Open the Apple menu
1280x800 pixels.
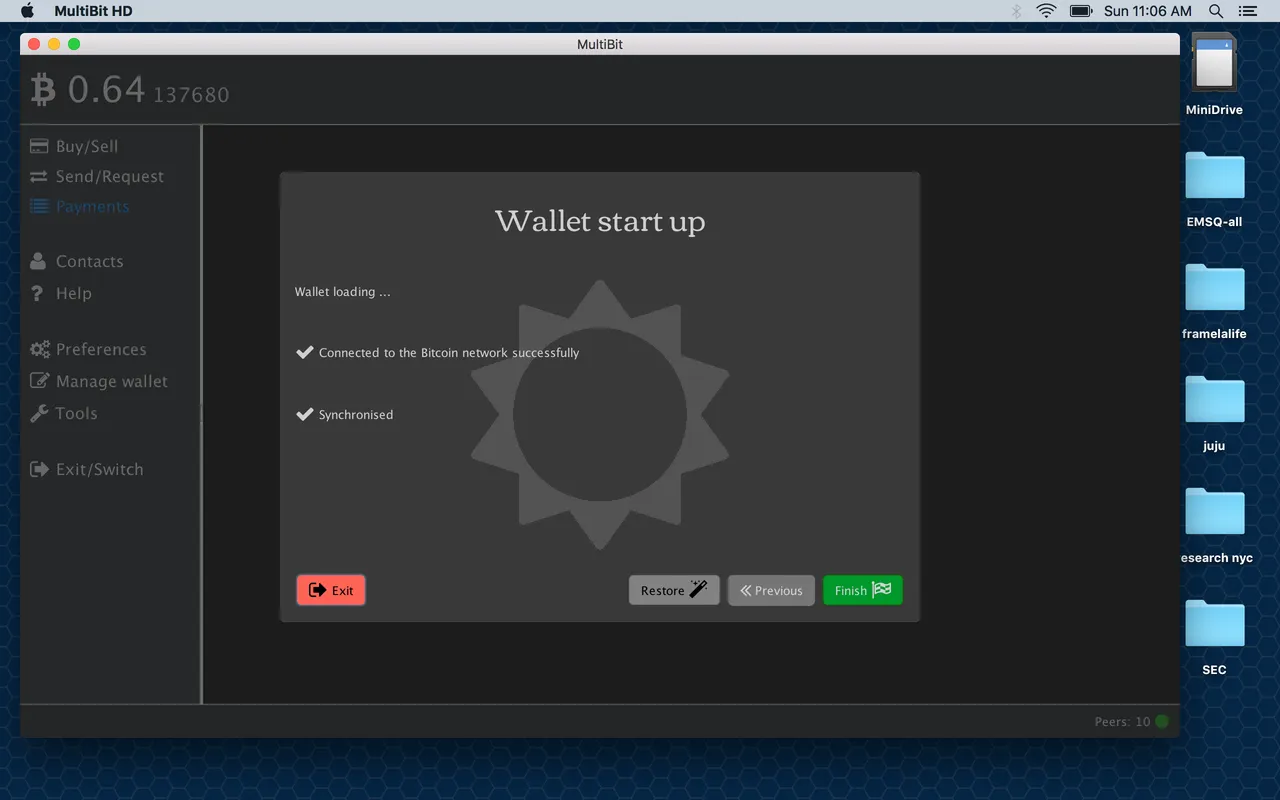pyautogui.click(x=27, y=11)
